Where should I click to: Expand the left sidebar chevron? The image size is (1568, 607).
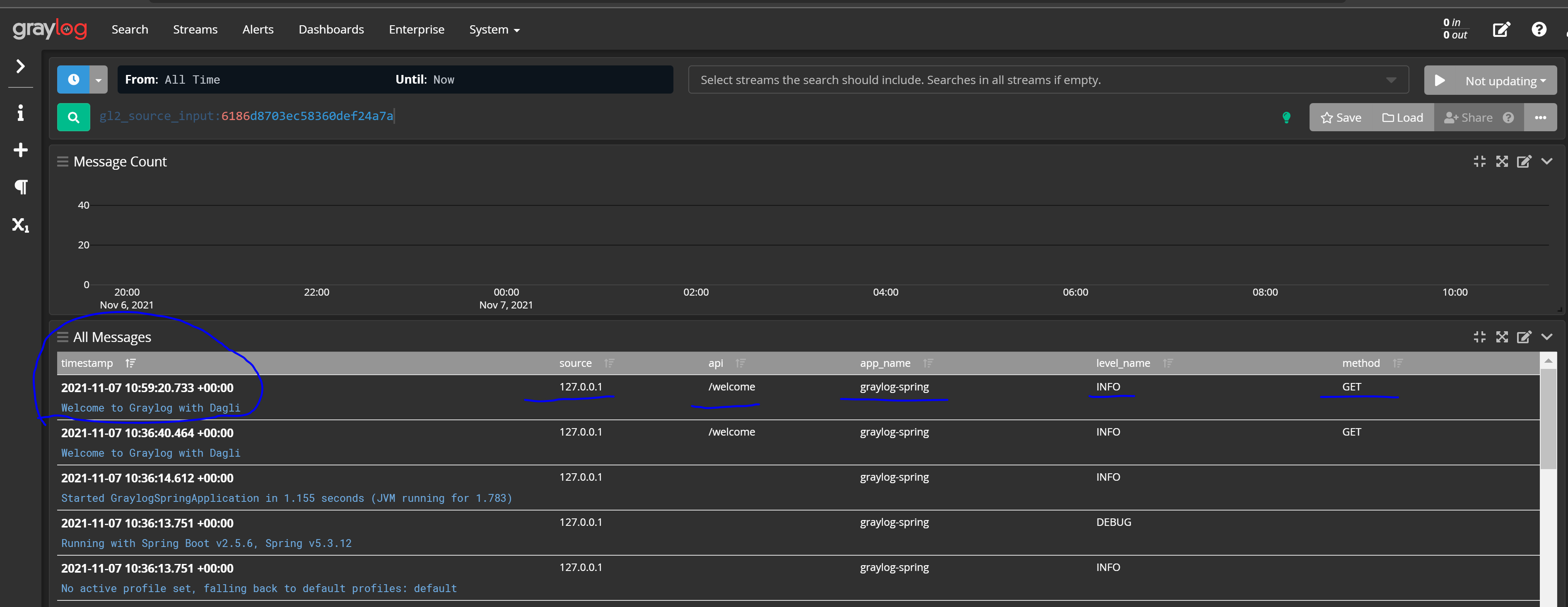(x=20, y=66)
